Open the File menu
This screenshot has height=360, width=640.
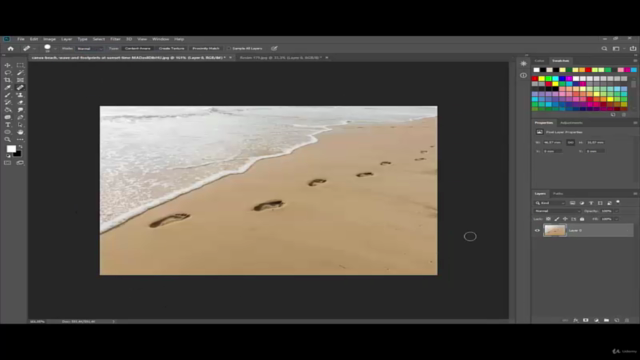coord(21,39)
